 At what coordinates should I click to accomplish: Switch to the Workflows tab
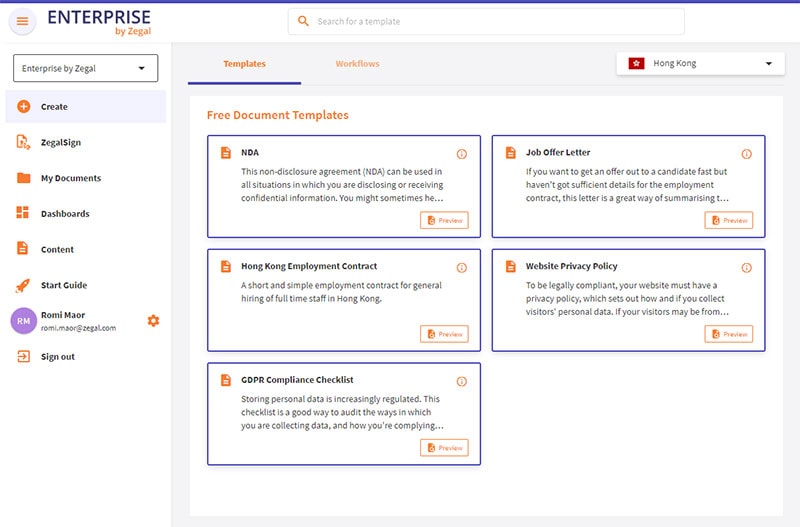(x=357, y=64)
